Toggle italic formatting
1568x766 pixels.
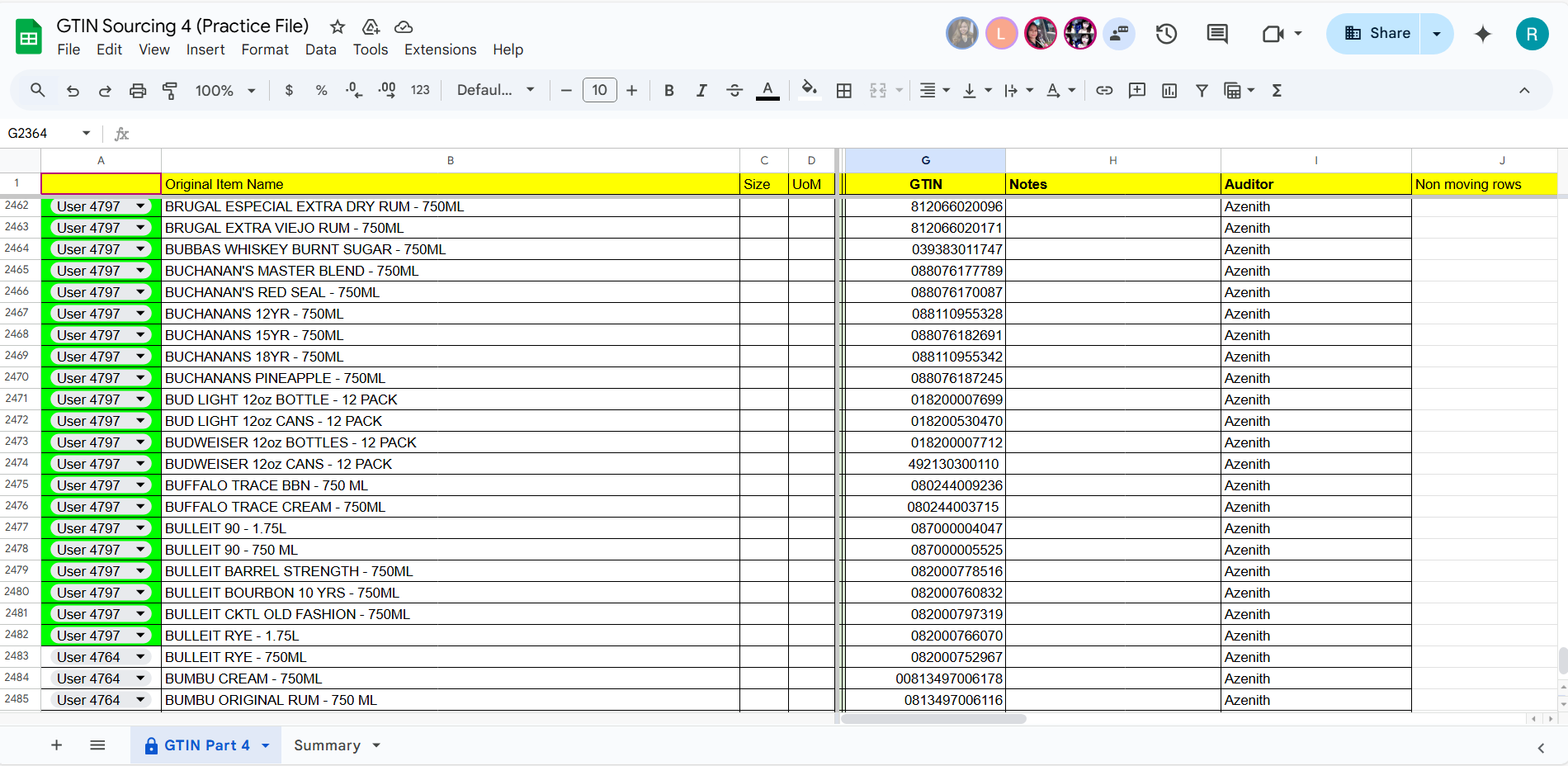[x=701, y=91]
